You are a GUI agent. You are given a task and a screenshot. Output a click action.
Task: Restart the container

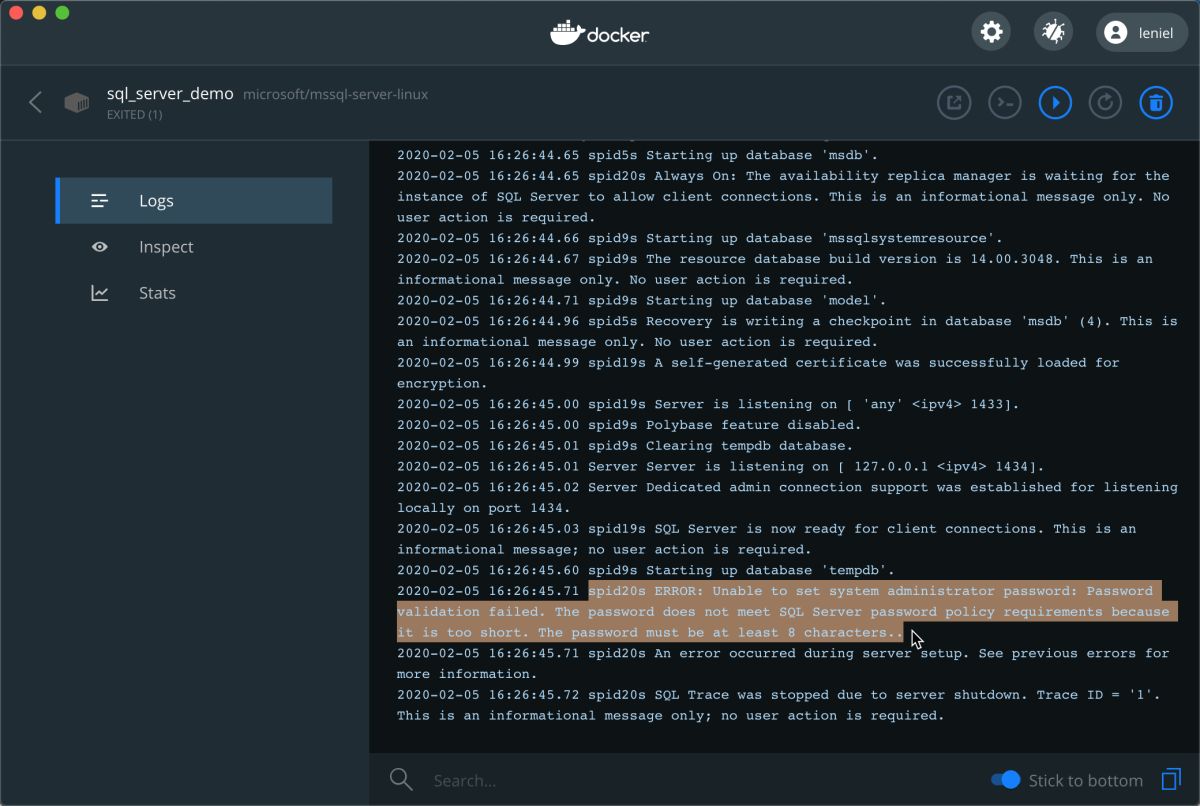point(1105,102)
